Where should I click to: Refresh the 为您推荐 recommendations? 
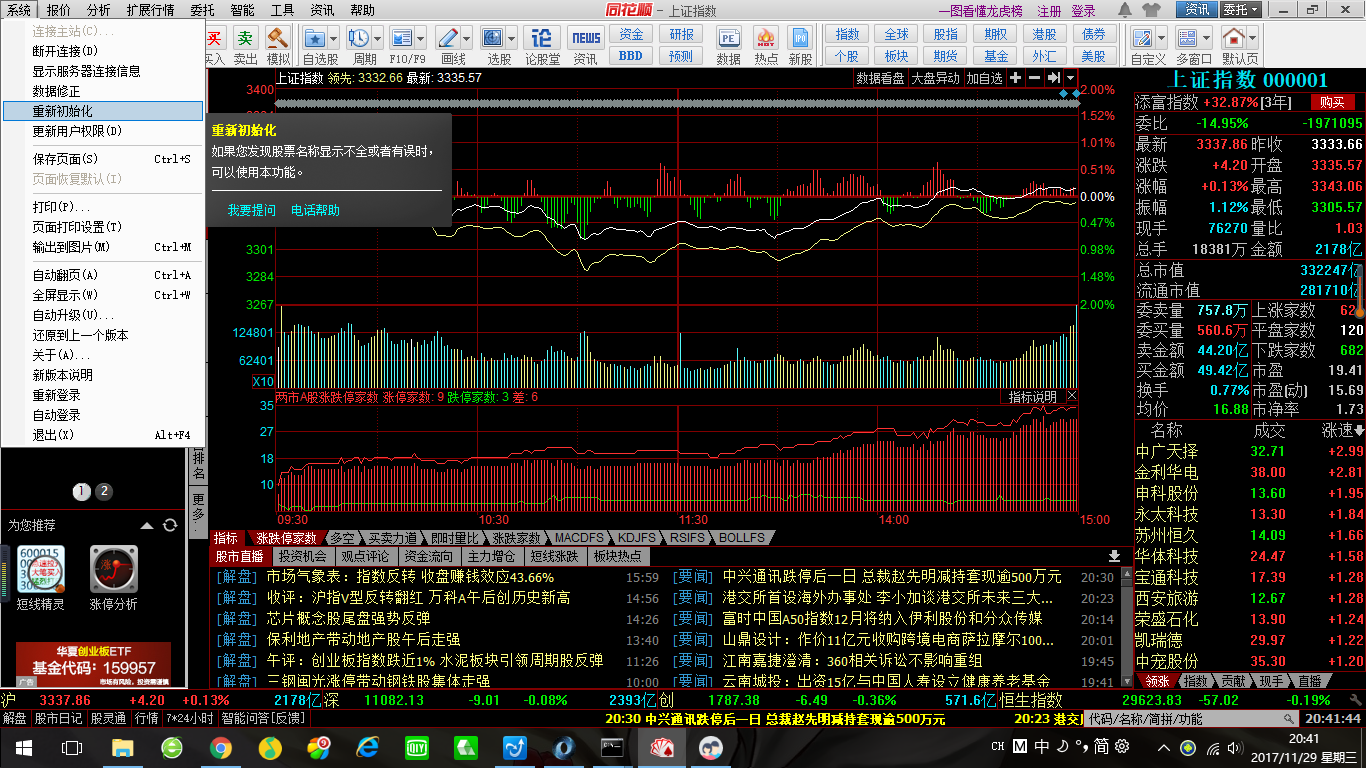pyautogui.click(x=170, y=525)
